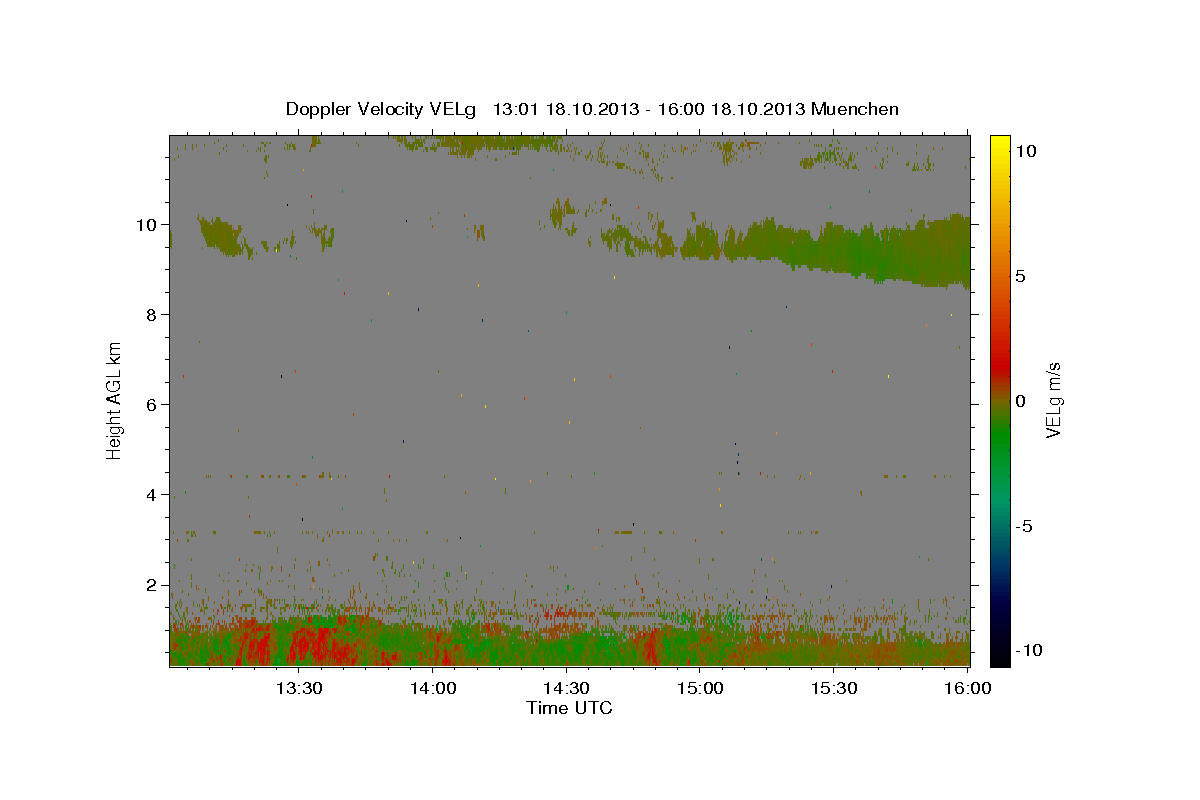The width and height of the screenshot is (1200, 800).
Task: Click the colorbar tick label 0
Action: pos(1020,401)
